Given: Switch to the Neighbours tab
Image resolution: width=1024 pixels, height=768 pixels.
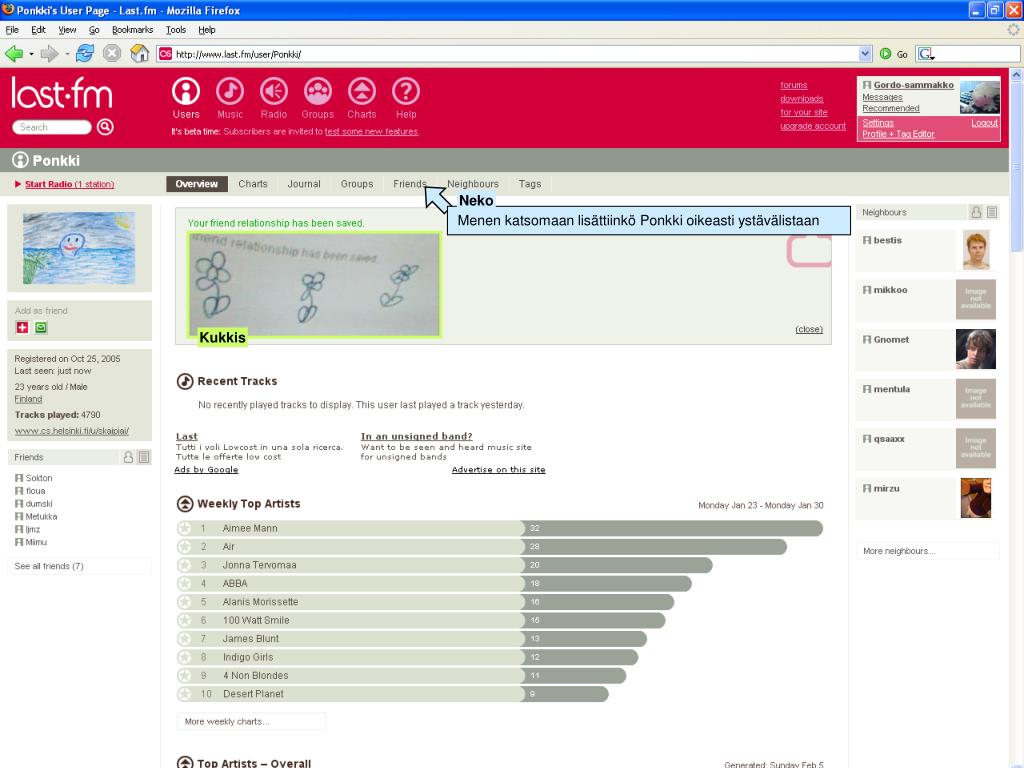Looking at the screenshot, I should pyautogui.click(x=473, y=184).
